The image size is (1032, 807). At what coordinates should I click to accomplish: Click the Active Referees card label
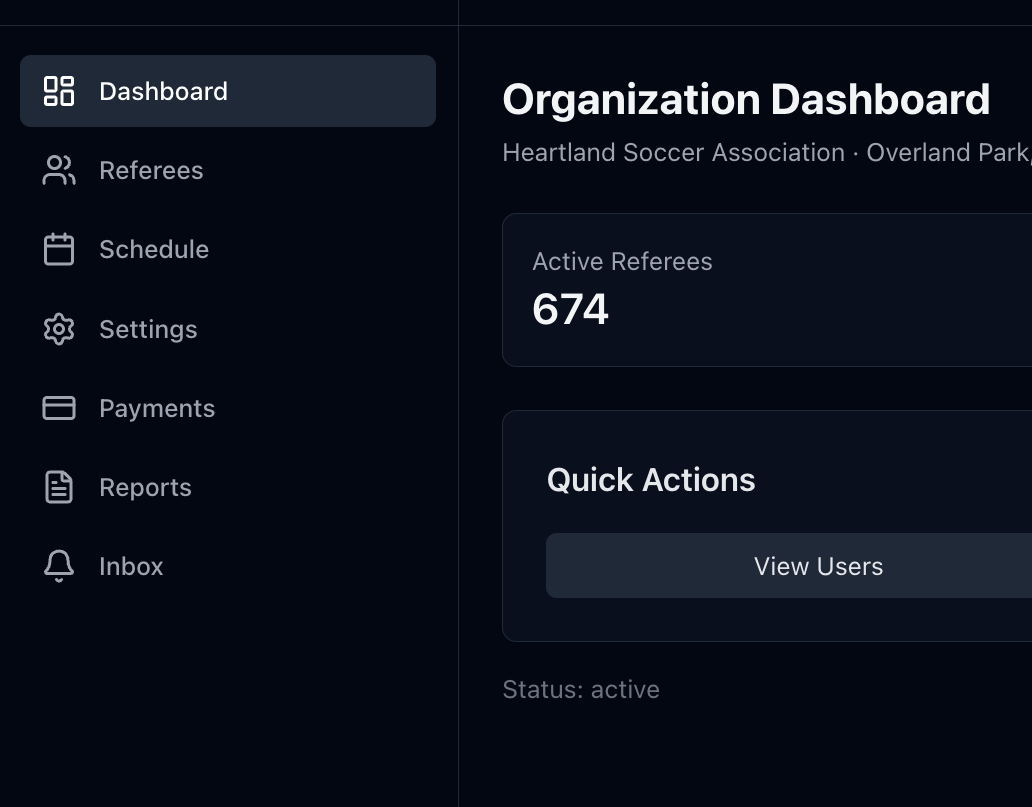(x=622, y=261)
